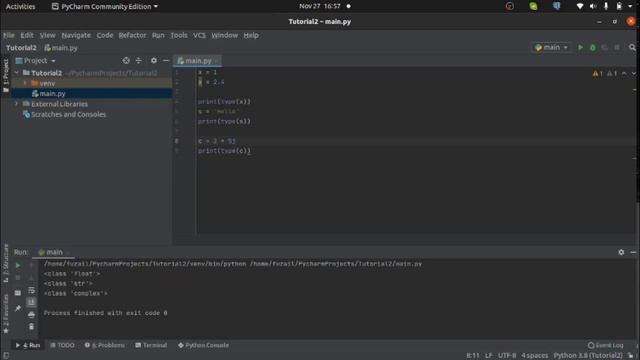Collapse the Tutorial2 project folder
Image resolution: width=640 pixels, height=360 pixels.
click(17, 73)
